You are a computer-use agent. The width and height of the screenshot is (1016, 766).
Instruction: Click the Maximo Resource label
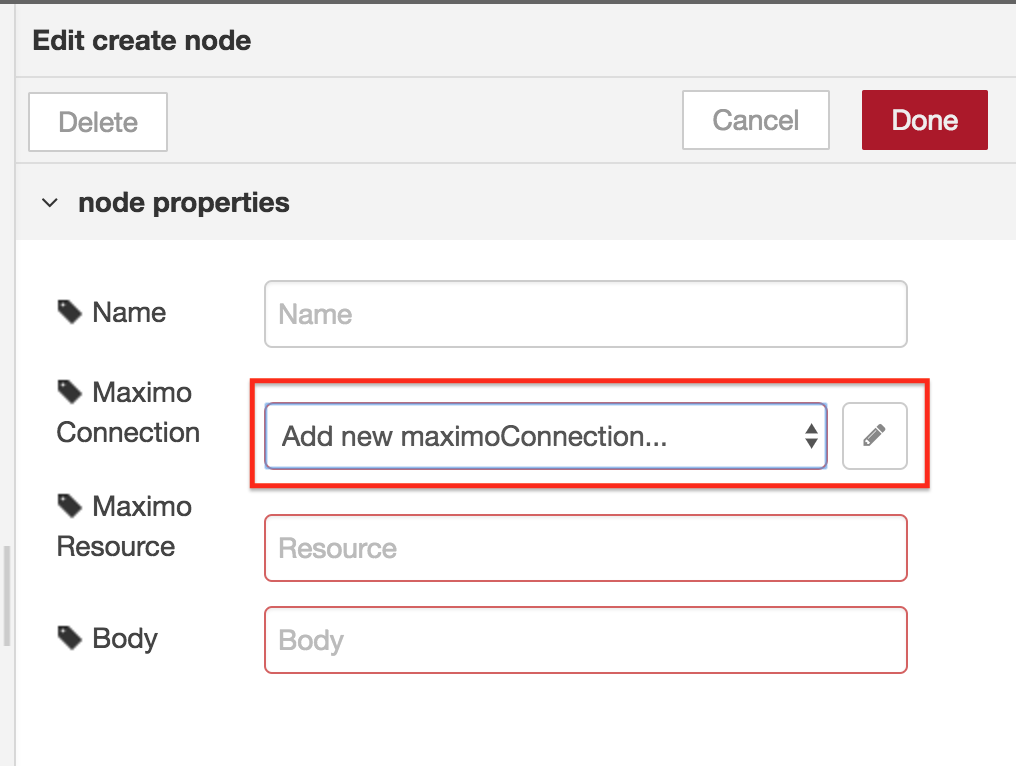pyautogui.click(x=124, y=526)
